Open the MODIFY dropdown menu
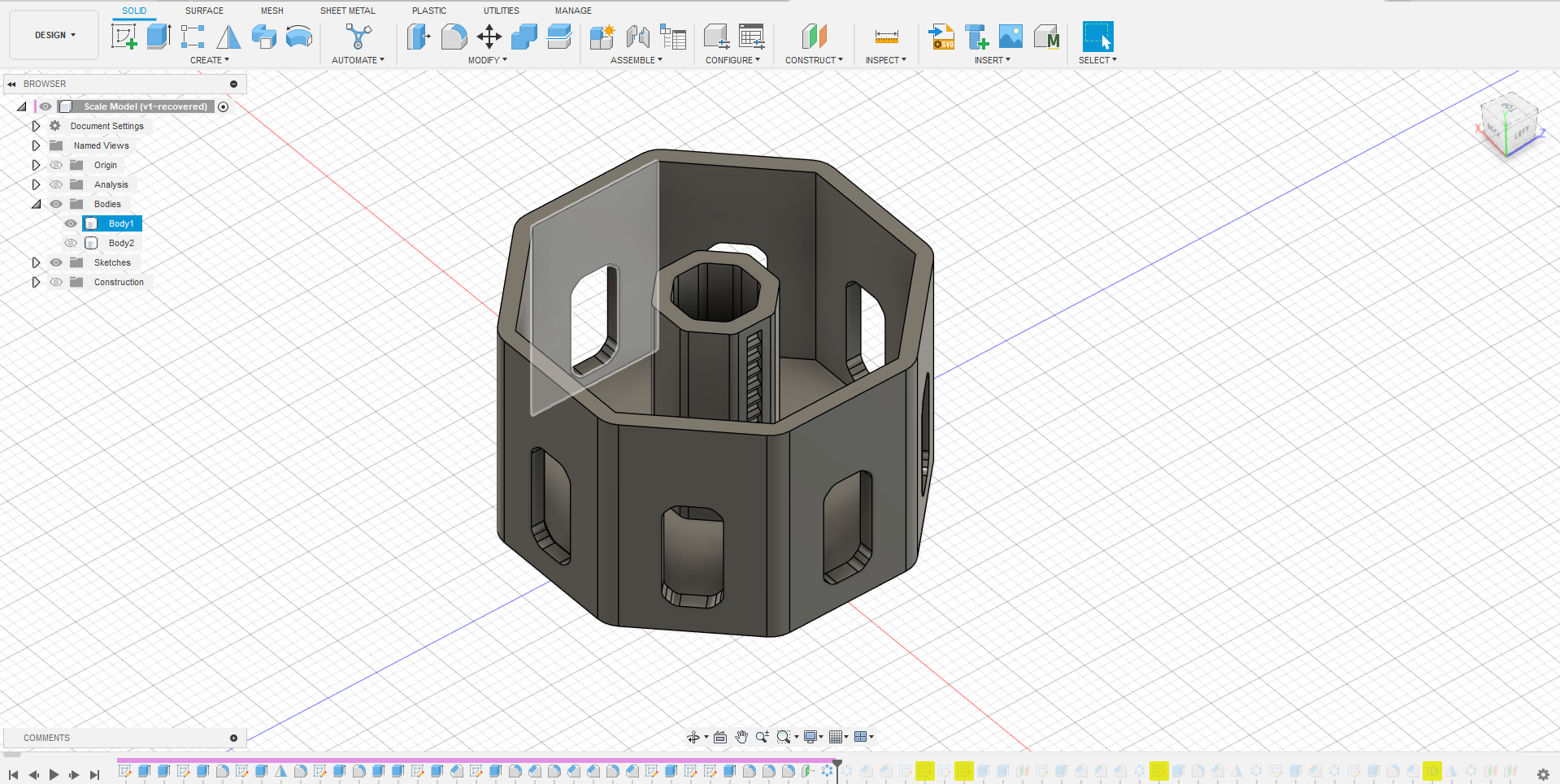 click(487, 60)
